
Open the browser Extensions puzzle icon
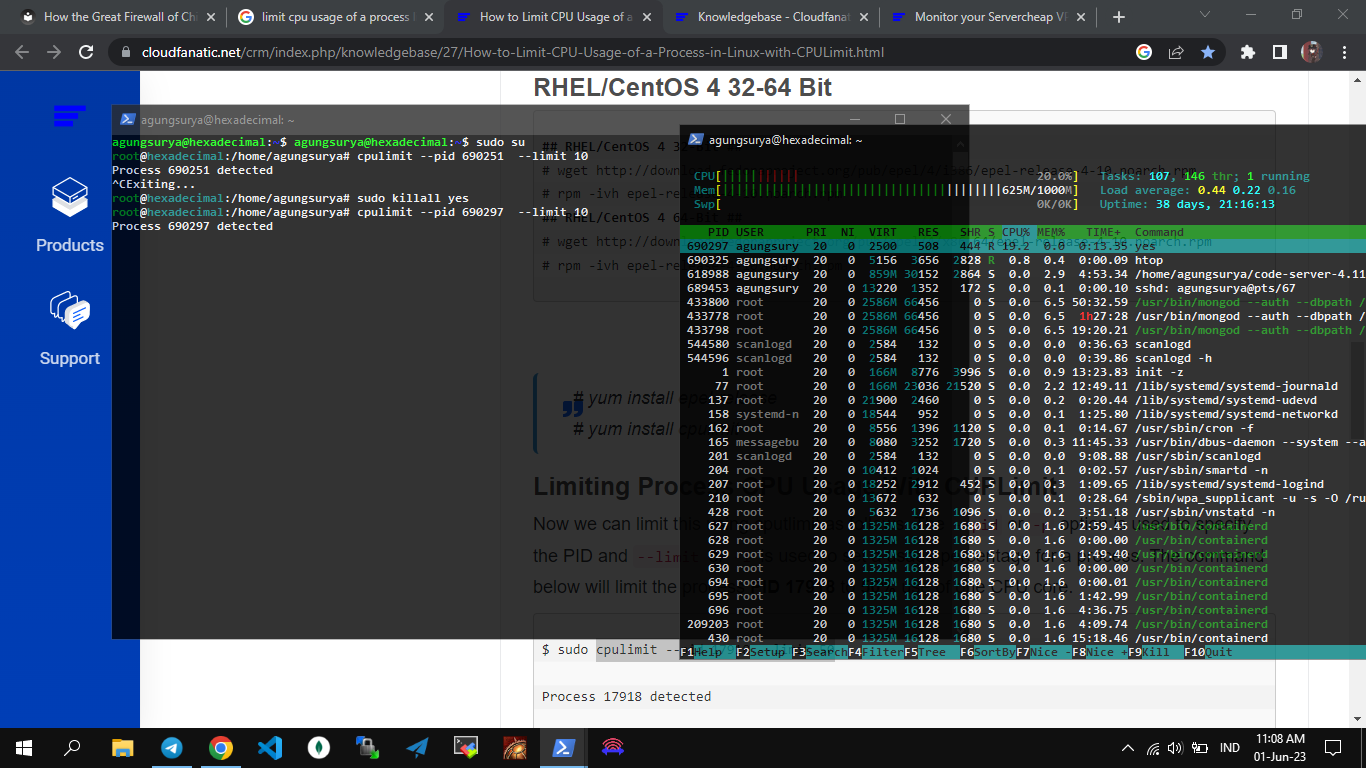click(1247, 53)
